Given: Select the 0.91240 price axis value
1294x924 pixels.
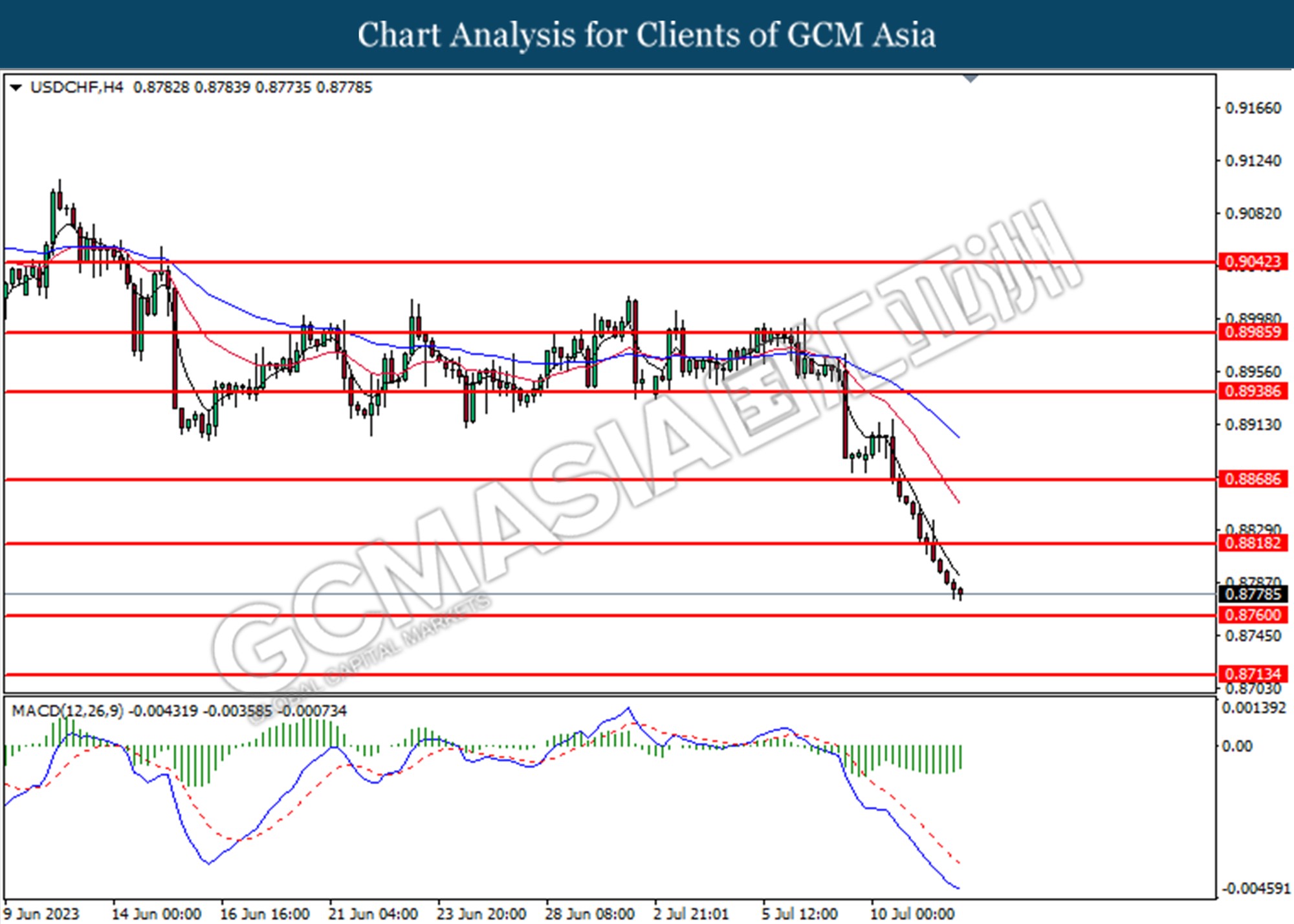Looking at the screenshot, I should 1253,160.
